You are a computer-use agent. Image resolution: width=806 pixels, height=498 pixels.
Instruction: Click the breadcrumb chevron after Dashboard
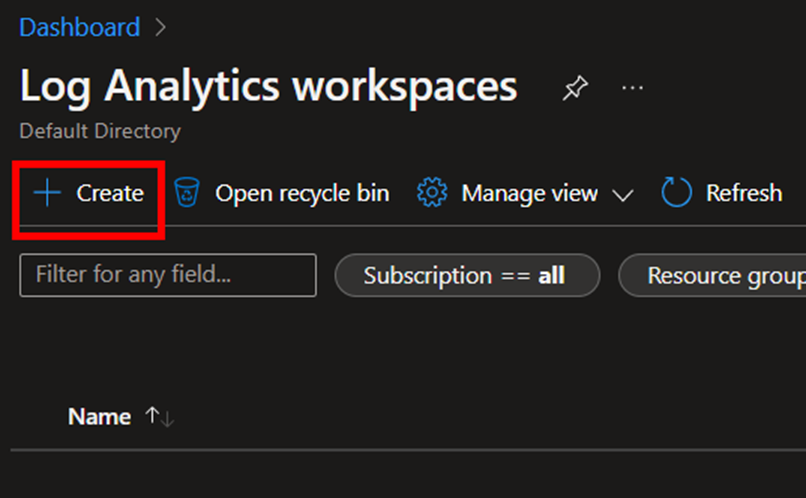click(160, 27)
